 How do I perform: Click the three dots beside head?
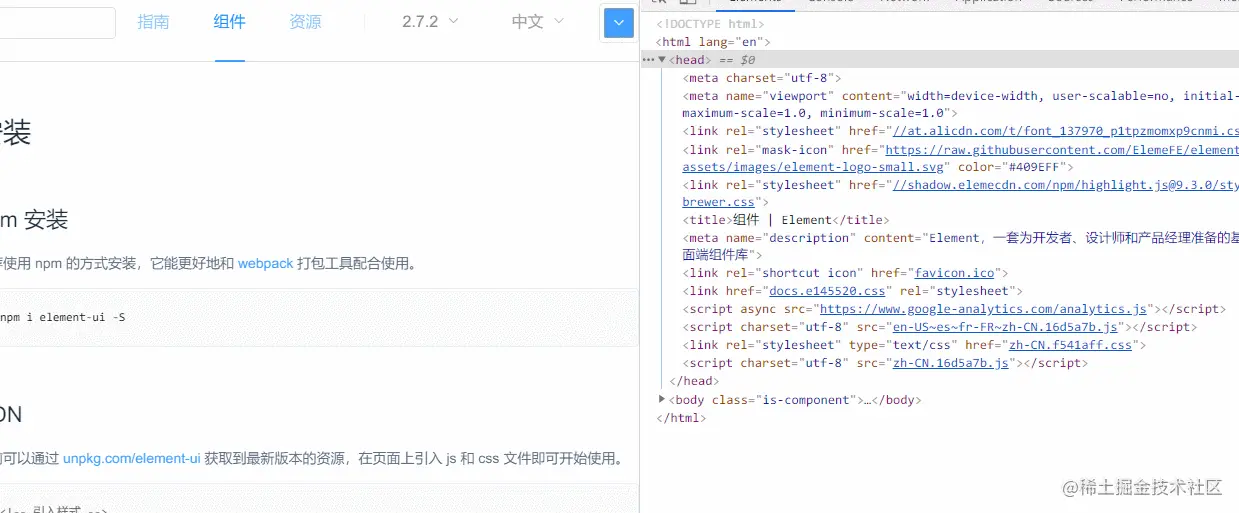pos(648,60)
